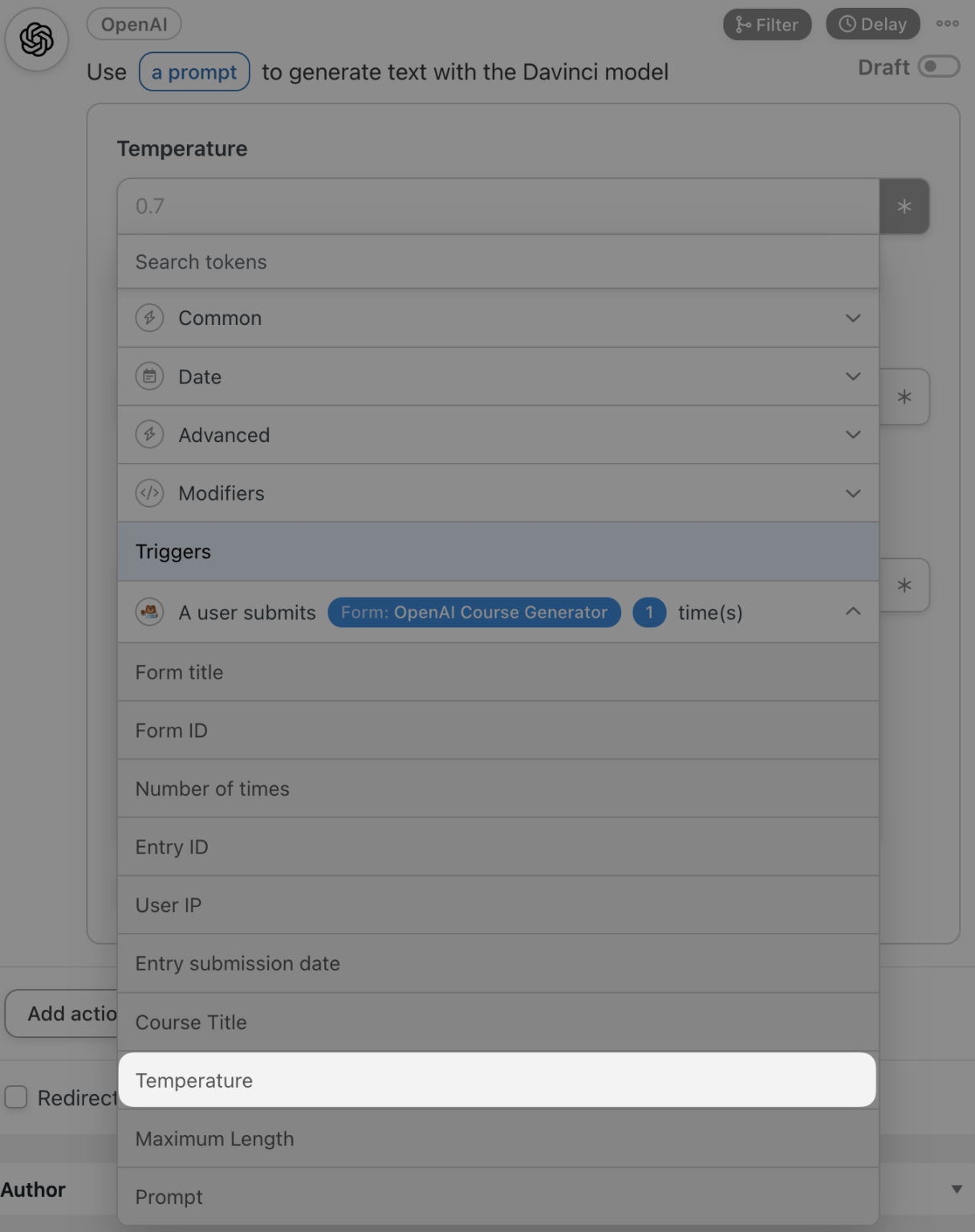Image resolution: width=975 pixels, height=1232 pixels.
Task: Click the lightning icon beside Advanced
Action: tap(149, 435)
